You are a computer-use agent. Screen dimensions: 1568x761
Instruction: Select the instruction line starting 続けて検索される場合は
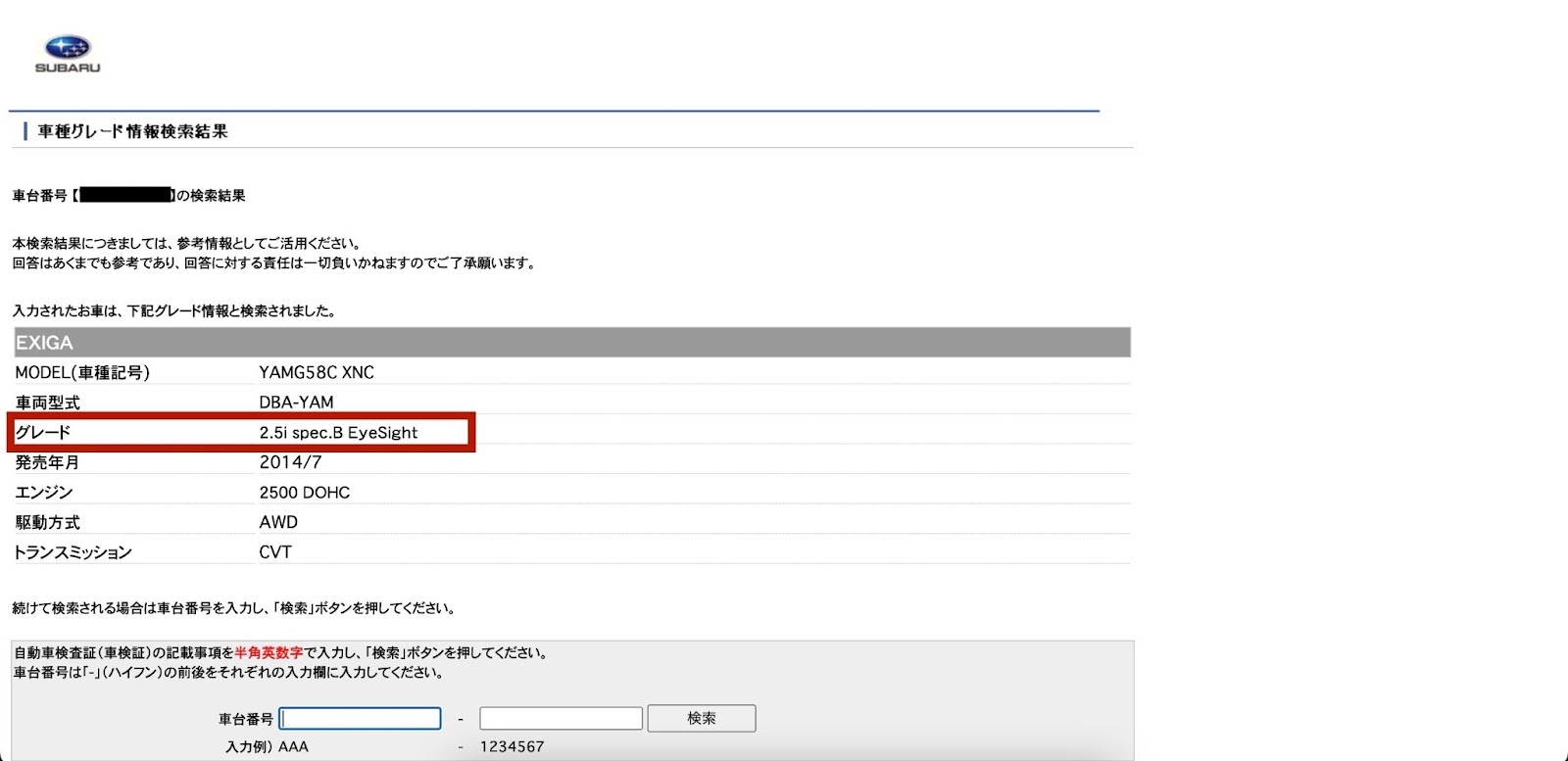[x=234, y=607]
